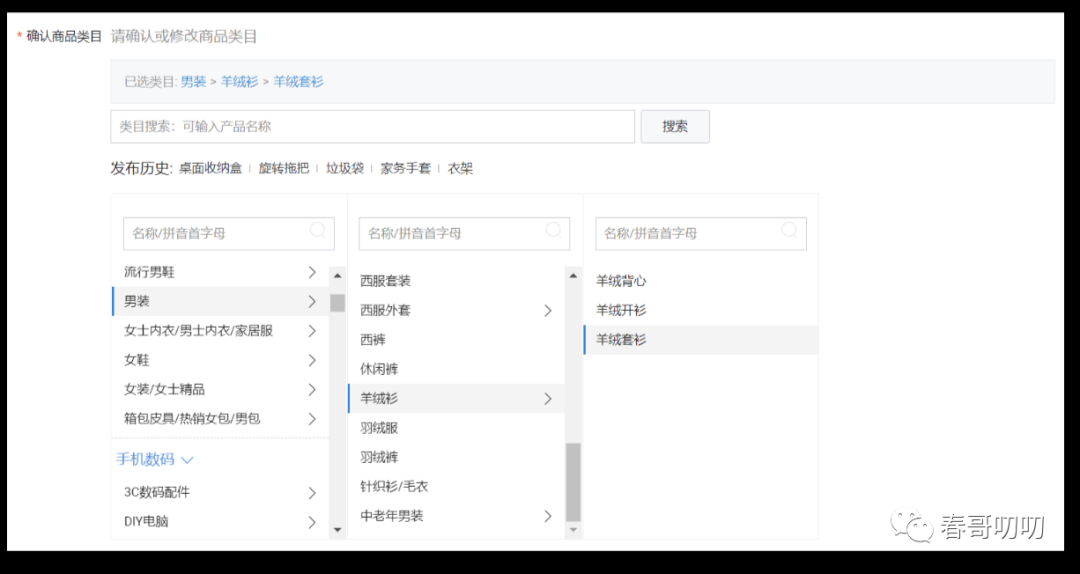Image resolution: width=1080 pixels, height=574 pixels.
Task: Click first column scrollbar up arrow
Action: pos(338,275)
